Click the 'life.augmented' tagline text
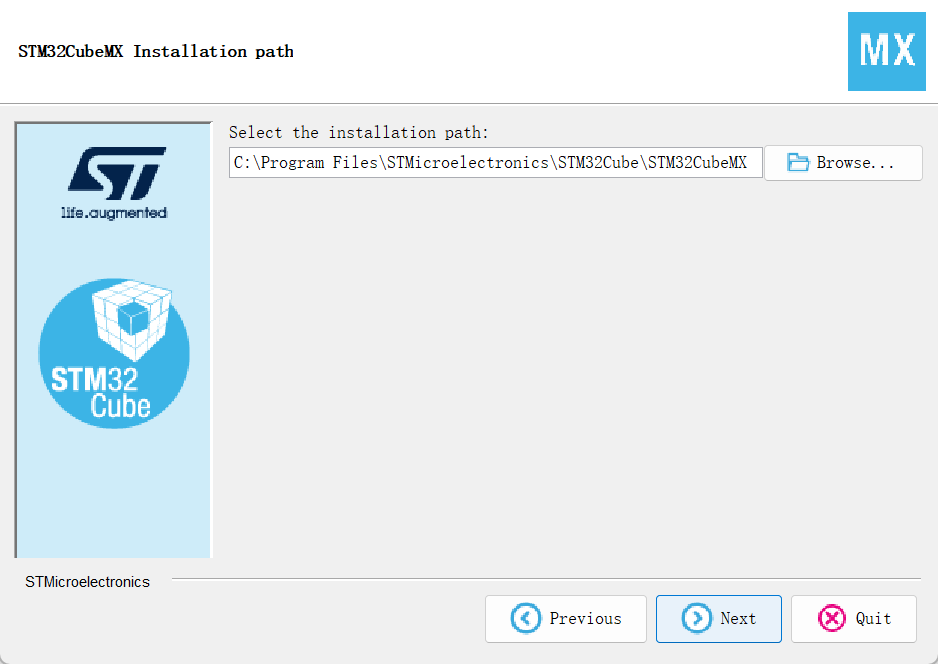The height and width of the screenshot is (664, 938). click(114, 213)
